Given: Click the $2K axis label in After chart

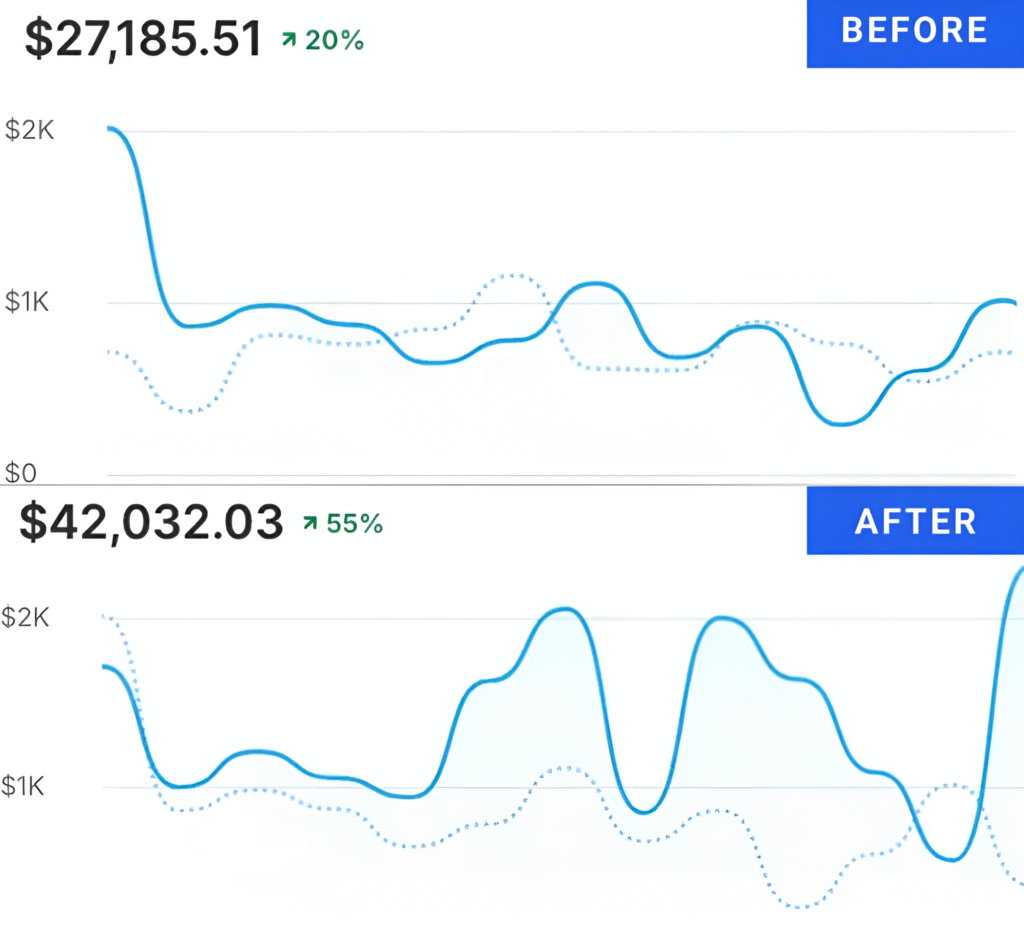Looking at the screenshot, I should click(25, 617).
